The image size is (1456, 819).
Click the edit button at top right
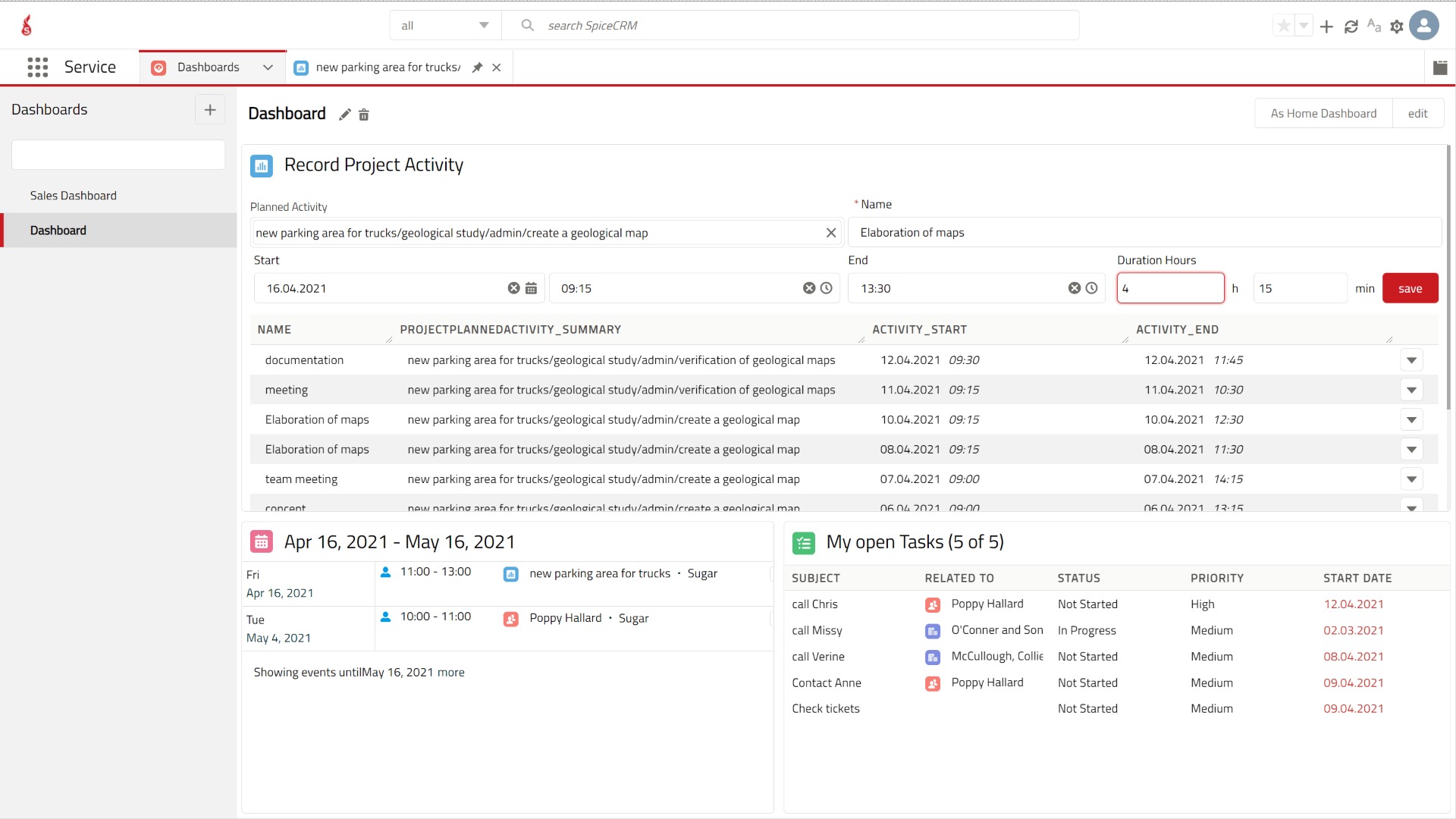(x=1417, y=114)
